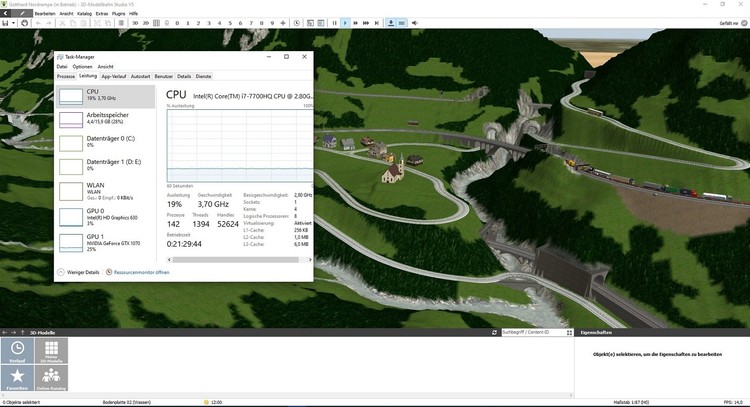Open the Ressourcenmonitor öffnen link
Image resolution: width=750 pixels, height=407 pixels.
click(141, 272)
